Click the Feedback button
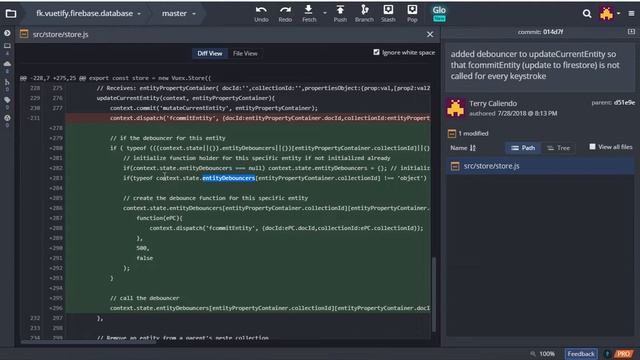 click(581, 354)
